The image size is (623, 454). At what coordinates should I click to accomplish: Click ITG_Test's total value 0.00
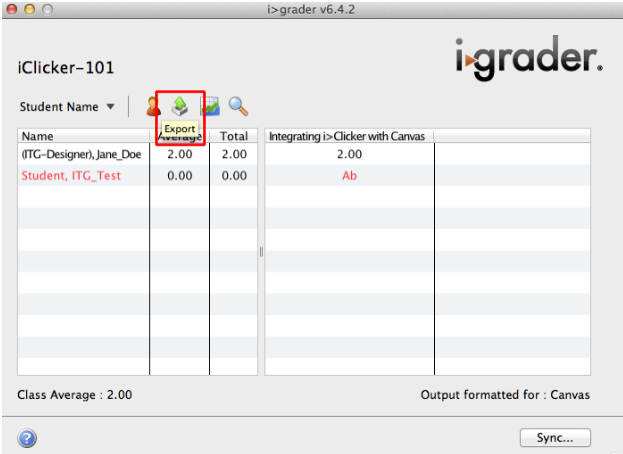pos(234,176)
